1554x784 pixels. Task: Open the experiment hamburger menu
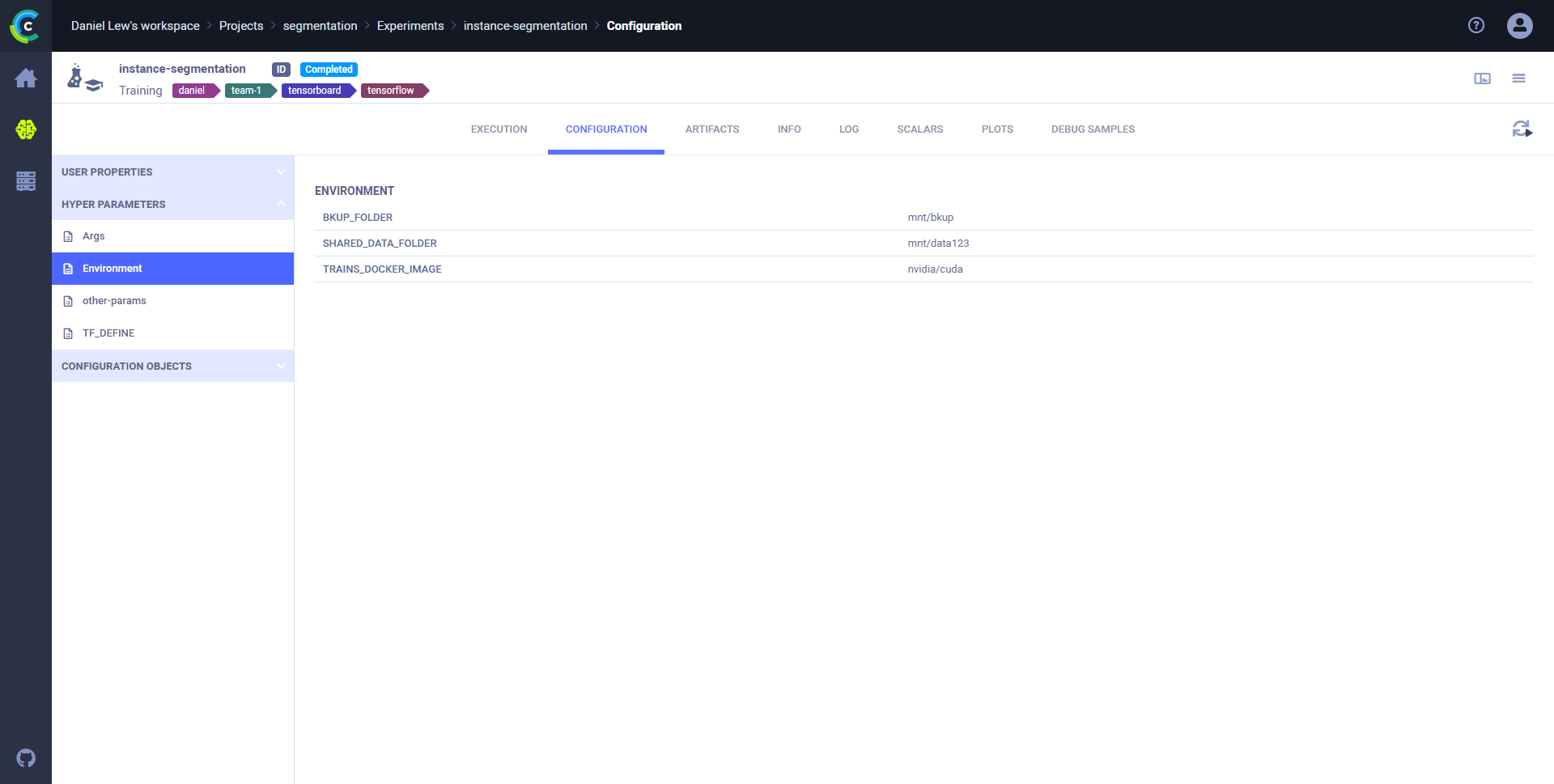coord(1518,78)
